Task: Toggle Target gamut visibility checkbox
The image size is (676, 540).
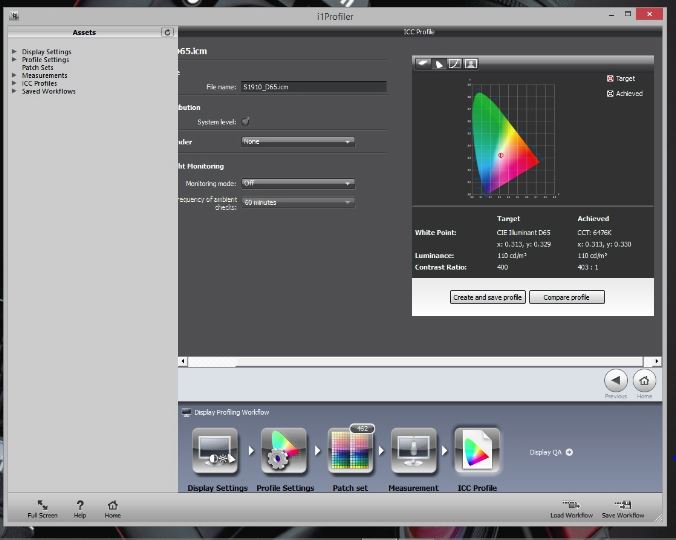Action: pyautogui.click(x=610, y=78)
